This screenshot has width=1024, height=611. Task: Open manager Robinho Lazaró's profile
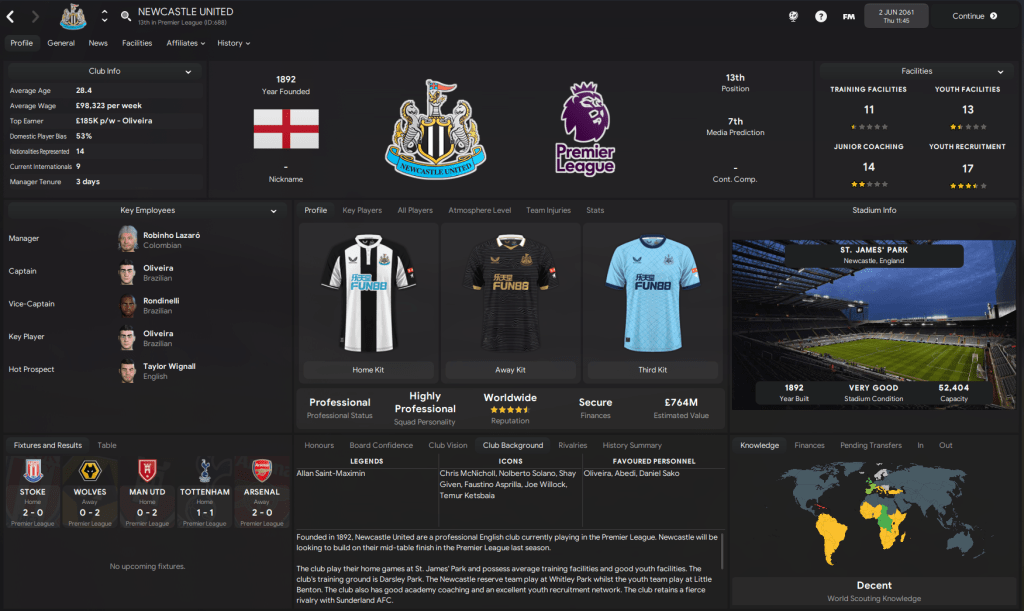(x=172, y=235)
